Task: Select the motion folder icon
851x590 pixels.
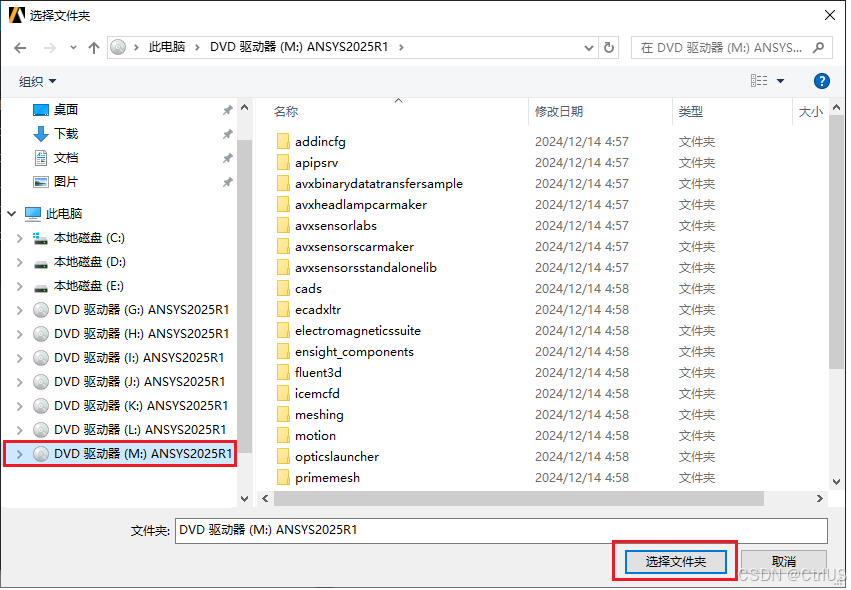Action: 283,436
